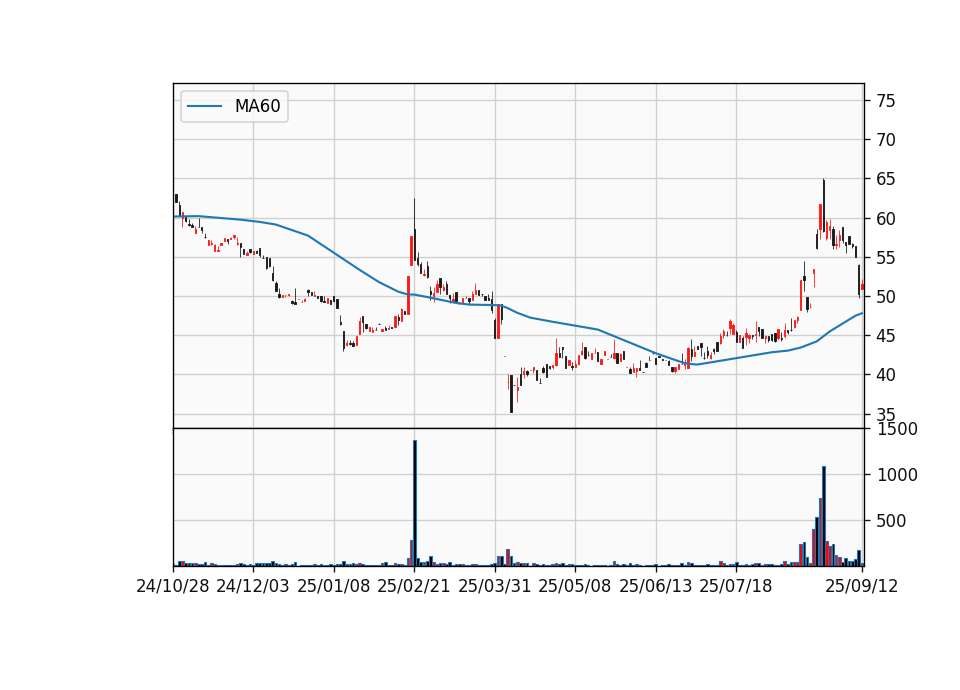The image size is (960, 690).
Task: Select the 25/01/08 date label
Action: [334, 586]
